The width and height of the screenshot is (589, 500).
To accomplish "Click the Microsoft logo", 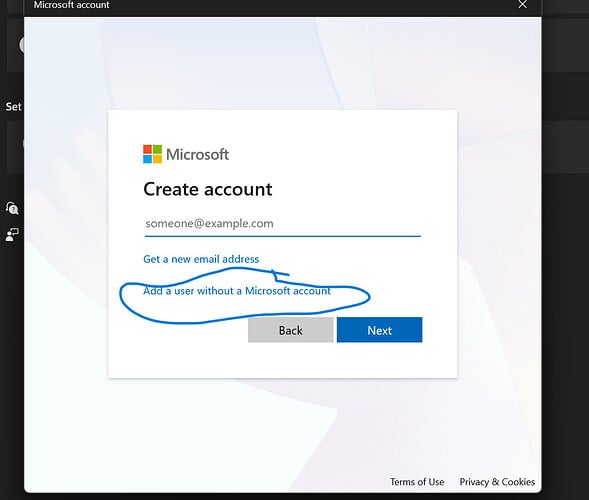I will click(x=186, y=154).
